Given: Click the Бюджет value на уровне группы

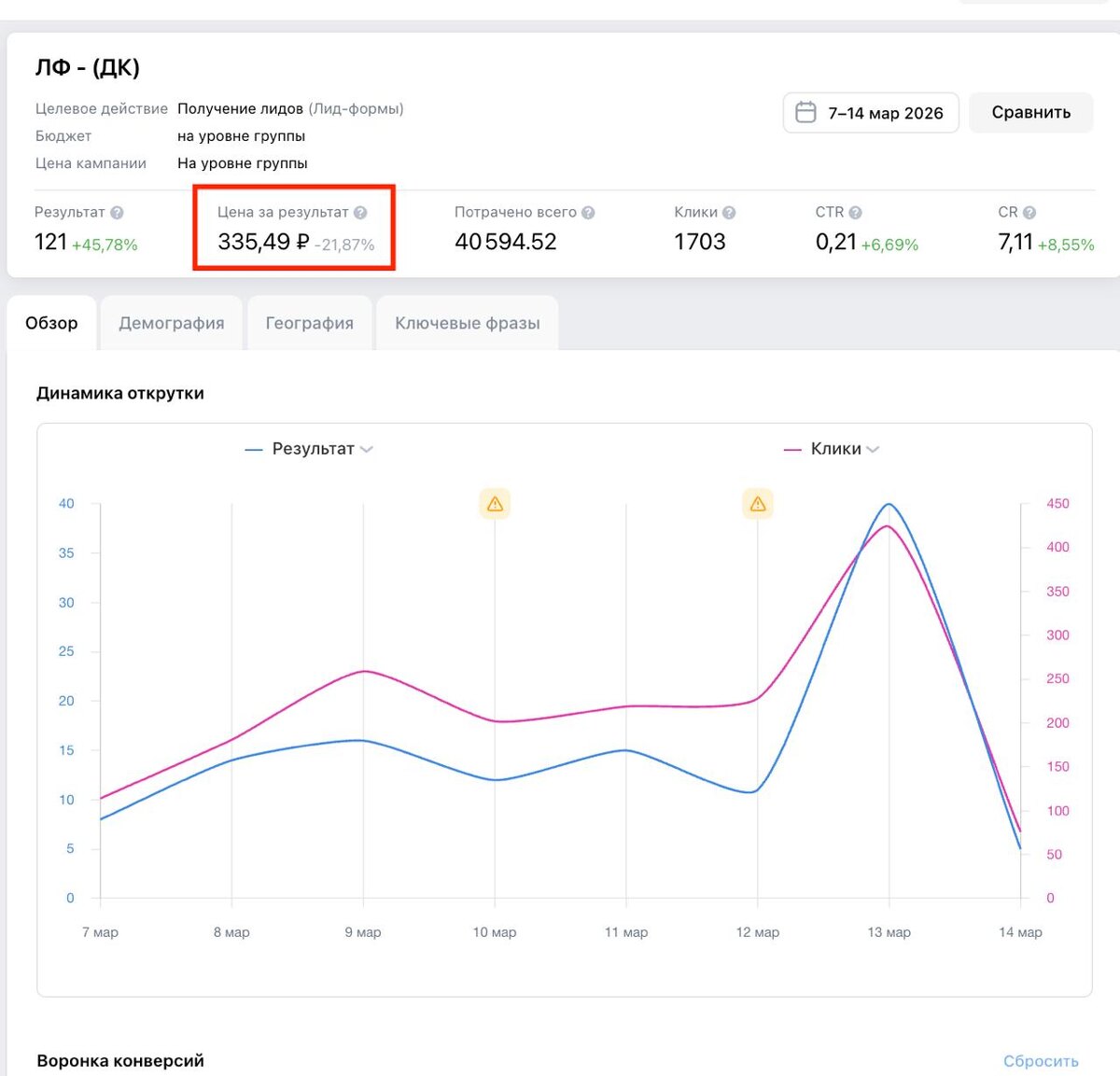Looking at the screenshot, I should pos(241,135).
